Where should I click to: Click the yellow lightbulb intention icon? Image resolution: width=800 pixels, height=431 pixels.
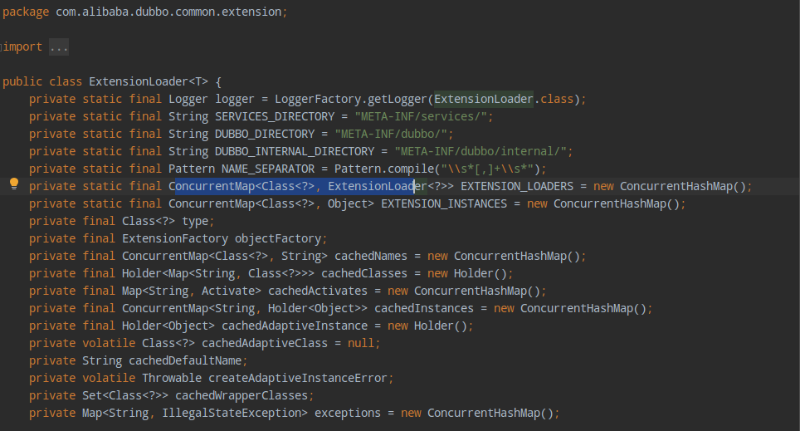coord(14,184)
